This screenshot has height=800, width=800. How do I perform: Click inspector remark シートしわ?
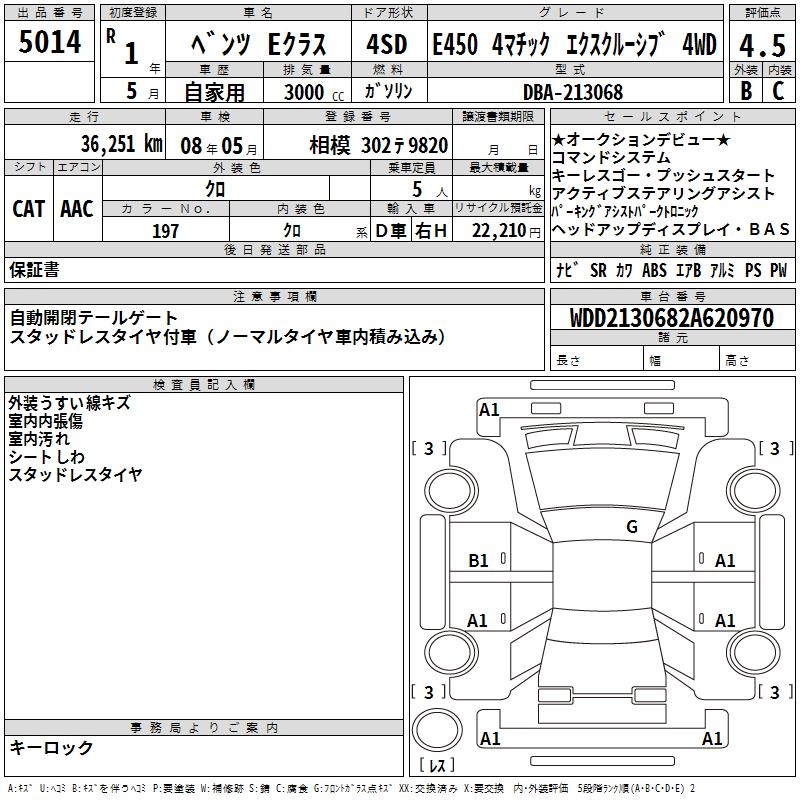click(46, 457)
